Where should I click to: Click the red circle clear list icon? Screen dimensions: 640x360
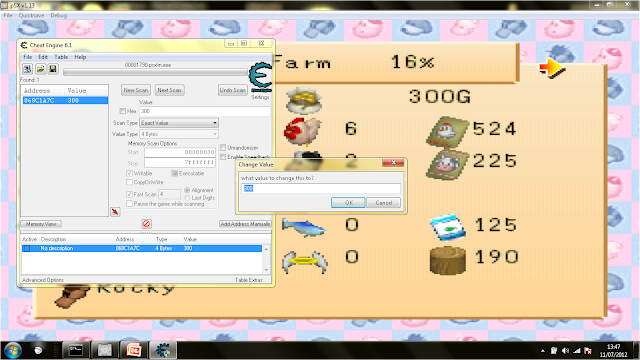pos(147,224)
